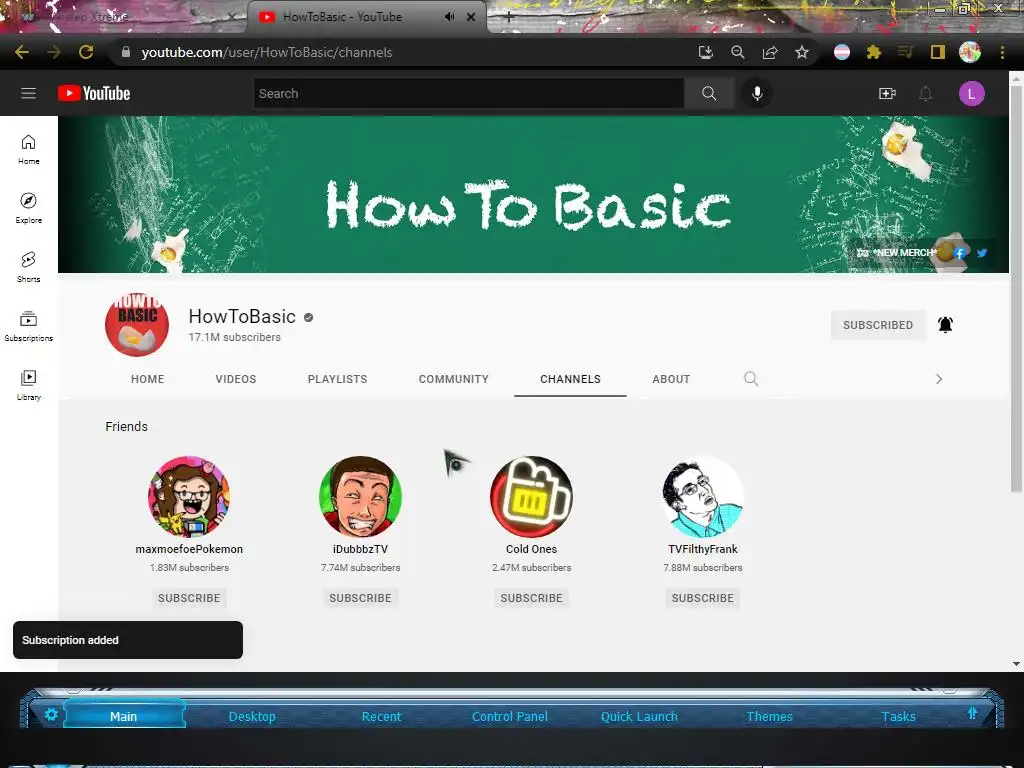
Task: Go to Home in the sidebar
Action: pyautogui.click(x=29, y=150)
